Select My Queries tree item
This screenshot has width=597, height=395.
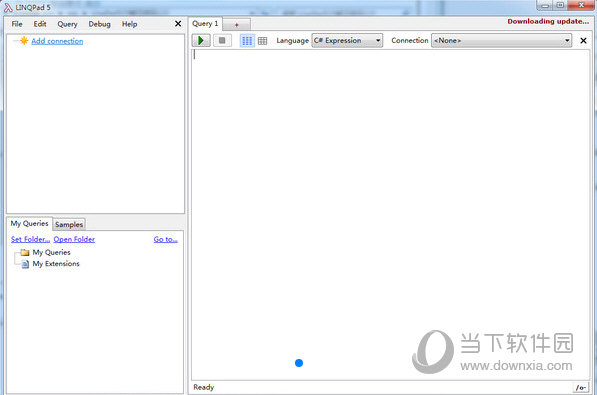point(51,252)
